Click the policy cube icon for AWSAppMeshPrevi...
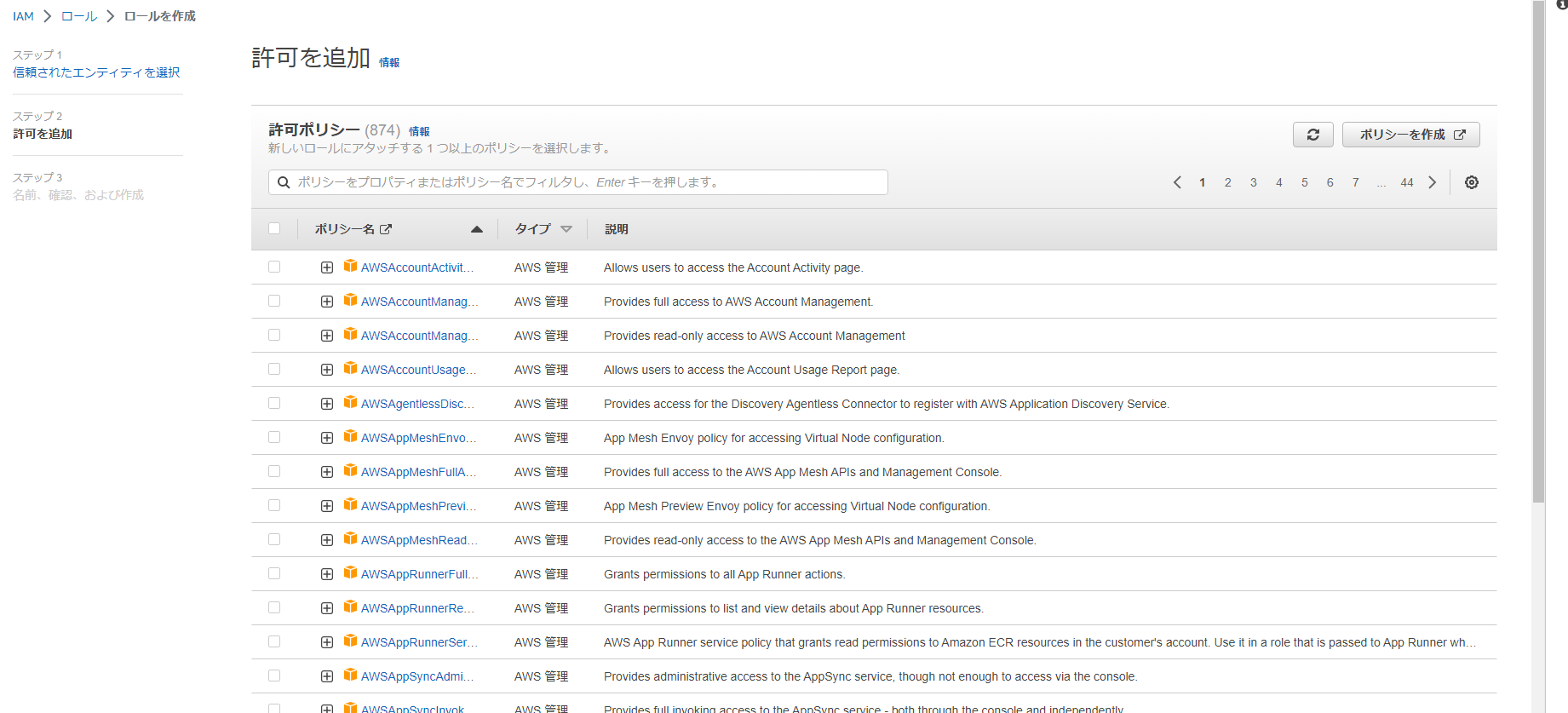This screenshot has height=713, width=1568. point(350,505)
